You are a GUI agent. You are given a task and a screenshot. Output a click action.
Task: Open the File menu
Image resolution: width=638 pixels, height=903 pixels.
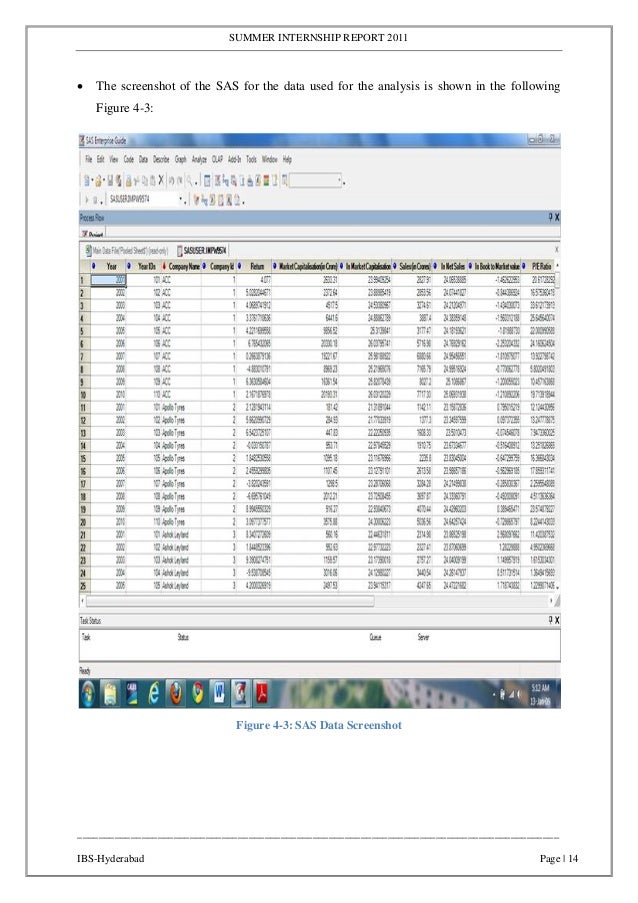click(89, 160)
